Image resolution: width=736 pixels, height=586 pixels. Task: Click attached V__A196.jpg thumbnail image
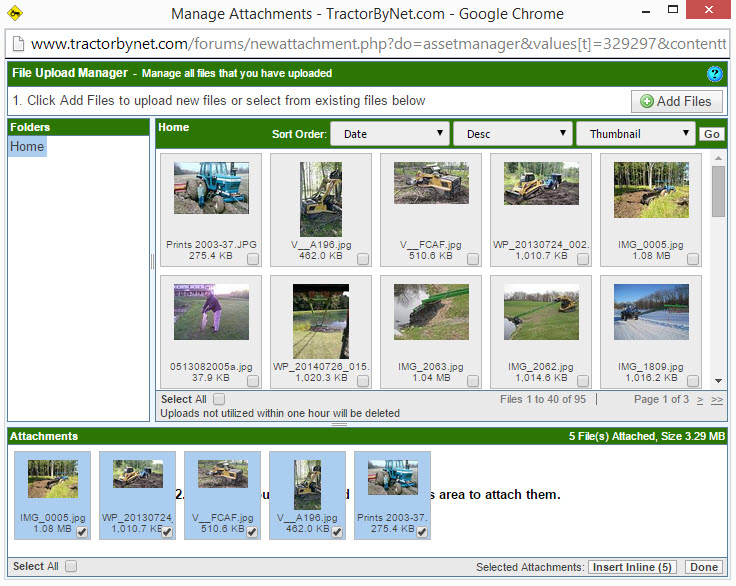pos(307,485)
